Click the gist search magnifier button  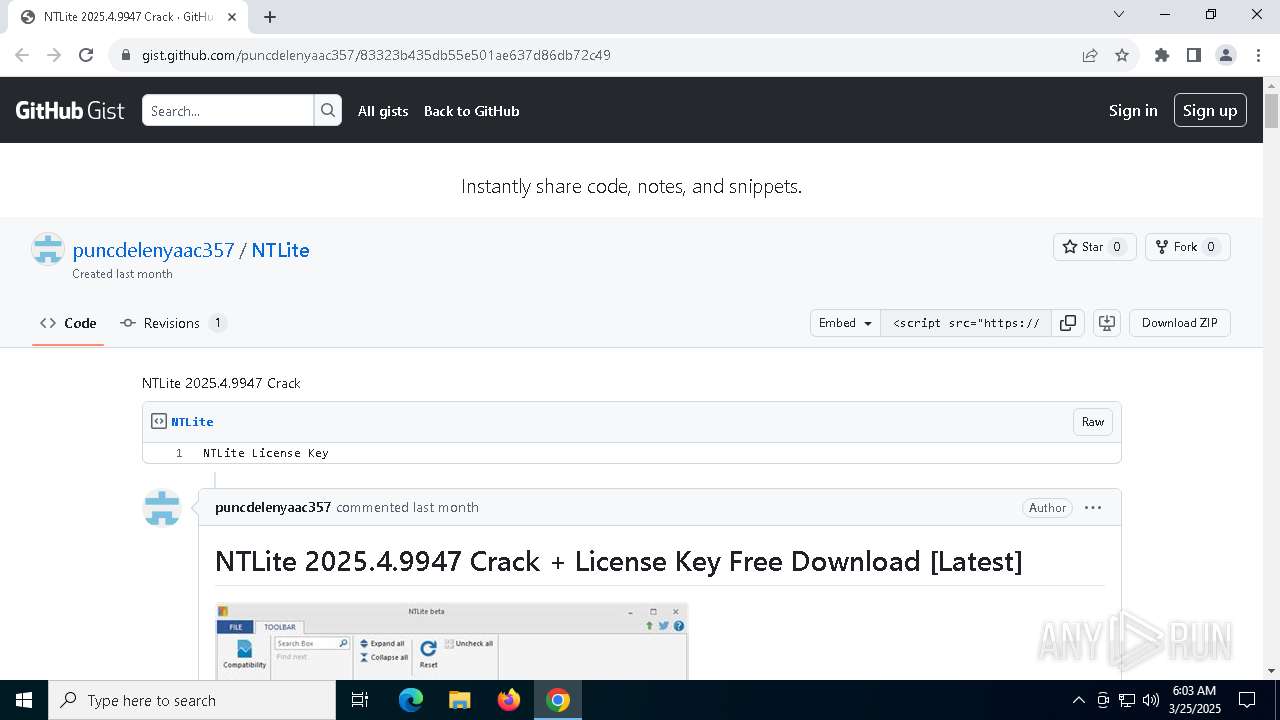[328, 111]
